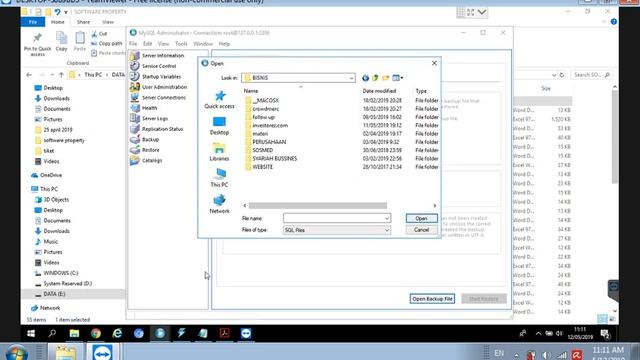
Task: Expand the Files of type dropdown
Action: pyautogui.click(x=387, y=230)
